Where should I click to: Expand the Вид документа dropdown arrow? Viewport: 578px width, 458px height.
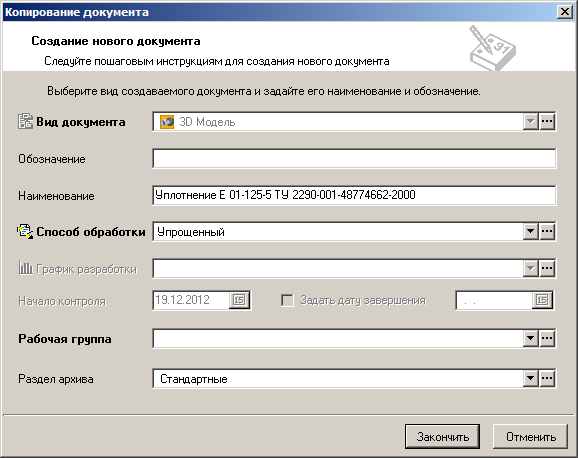pos(530,121)
